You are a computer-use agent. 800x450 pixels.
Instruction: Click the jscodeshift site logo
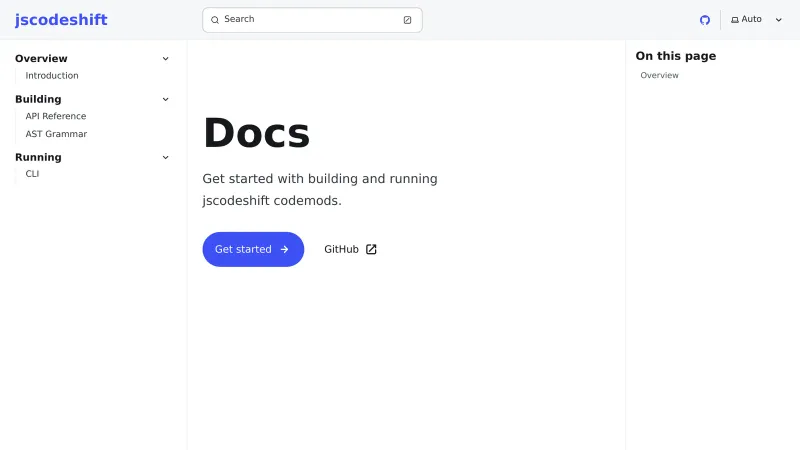(61, 20)
